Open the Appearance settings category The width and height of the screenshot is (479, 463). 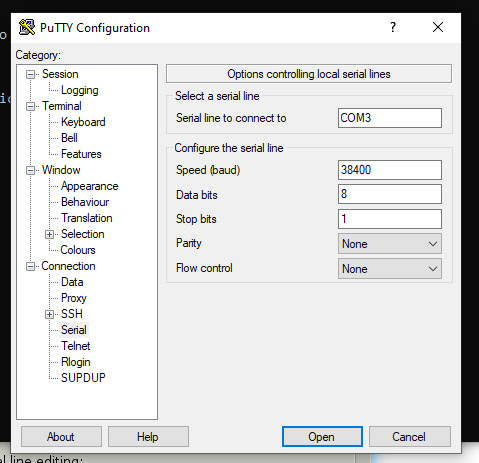point(89,186)
